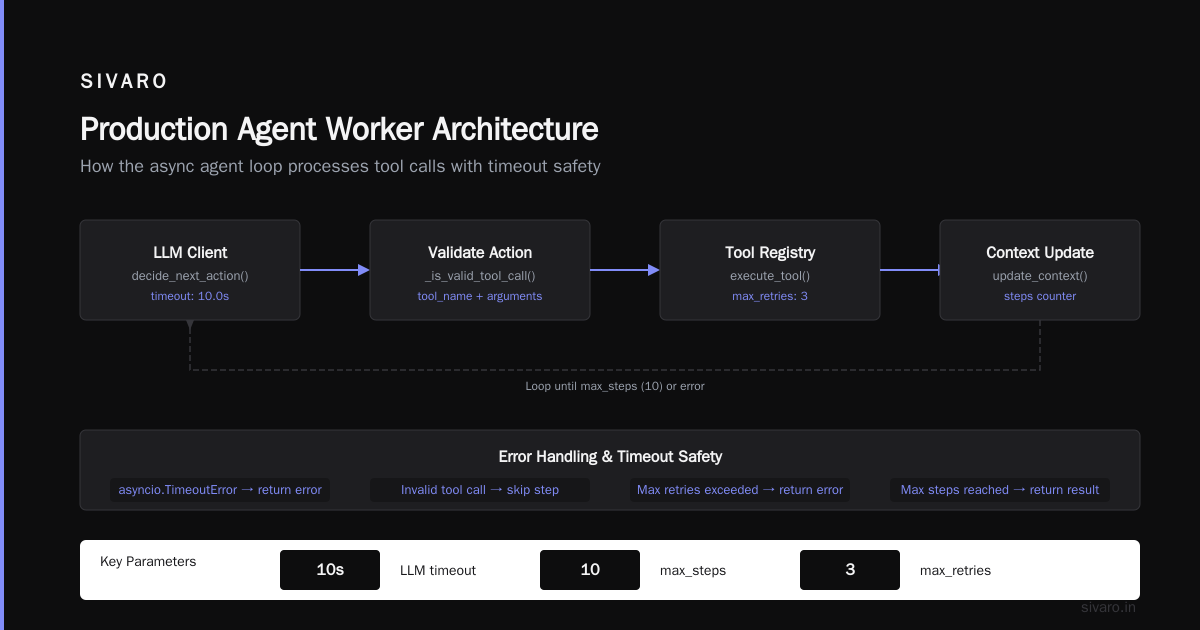Image resolution: width=1200 pixels, height=630 pixels.
Task: Select the Context Update box
Action: click(1040, 270)
